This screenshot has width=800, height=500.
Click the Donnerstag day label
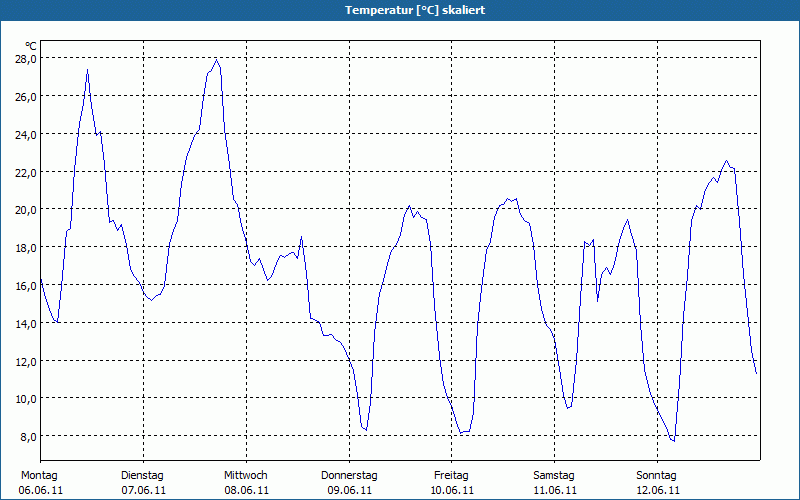pyautogui.click(x=349, y=476)
